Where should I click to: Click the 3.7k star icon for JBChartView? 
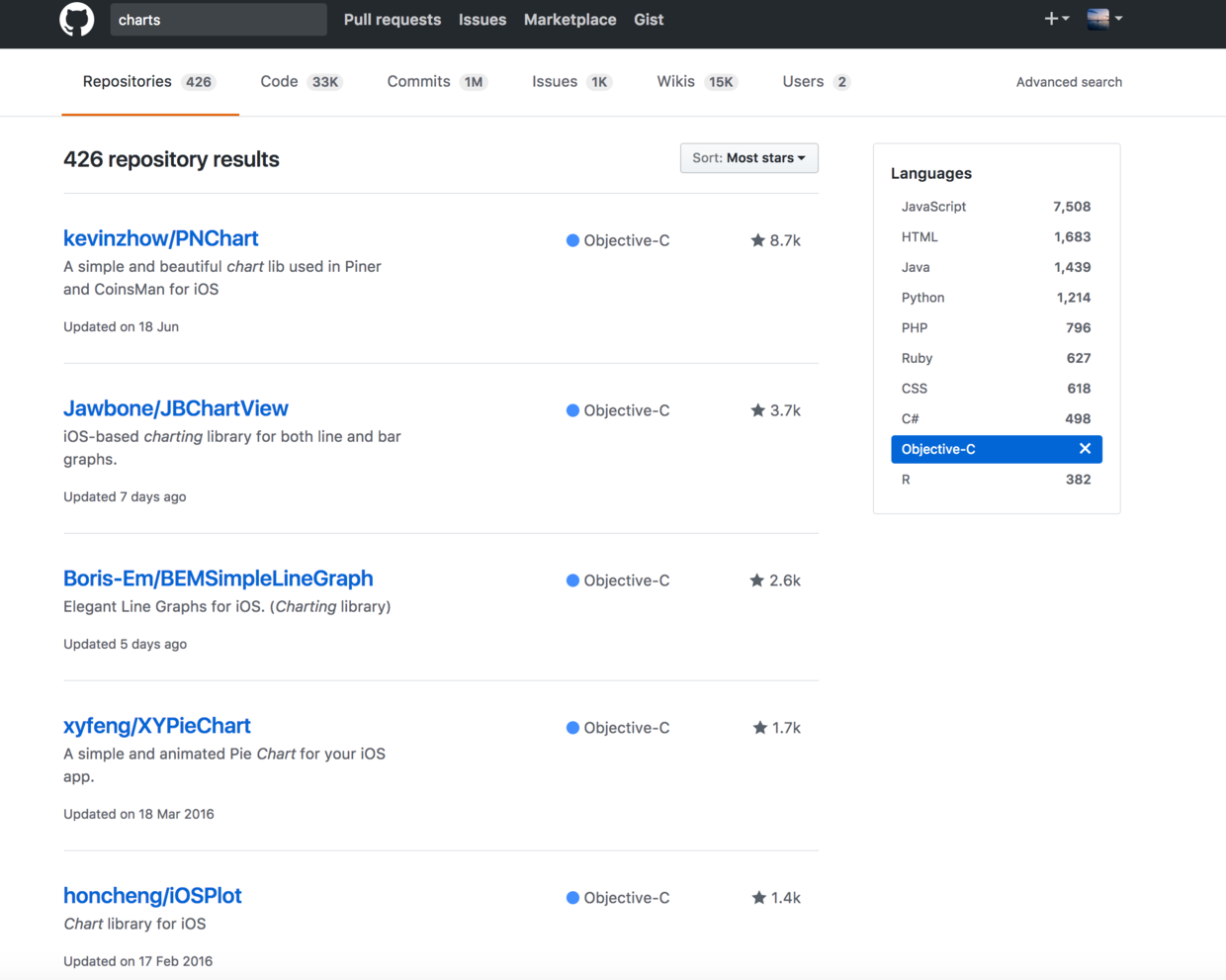758,410
